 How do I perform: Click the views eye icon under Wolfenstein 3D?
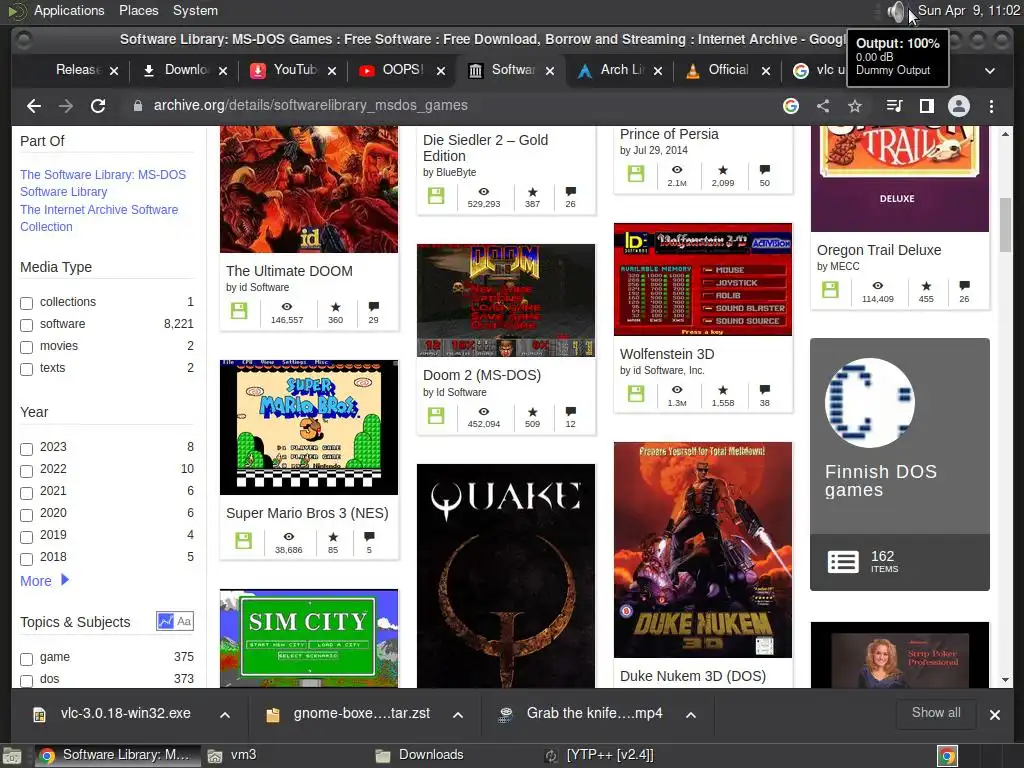pos(677,390)
